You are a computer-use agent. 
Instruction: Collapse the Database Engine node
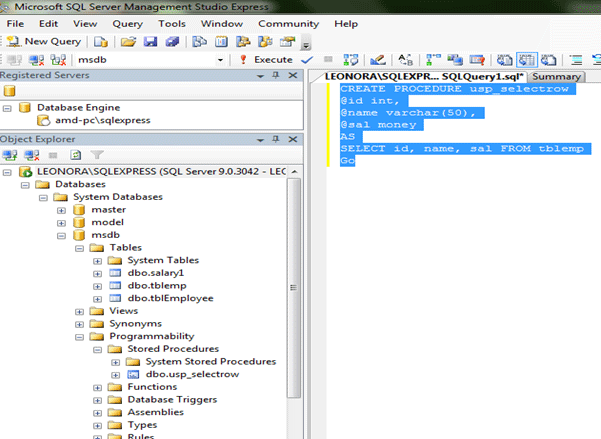[x=7, y=108]
